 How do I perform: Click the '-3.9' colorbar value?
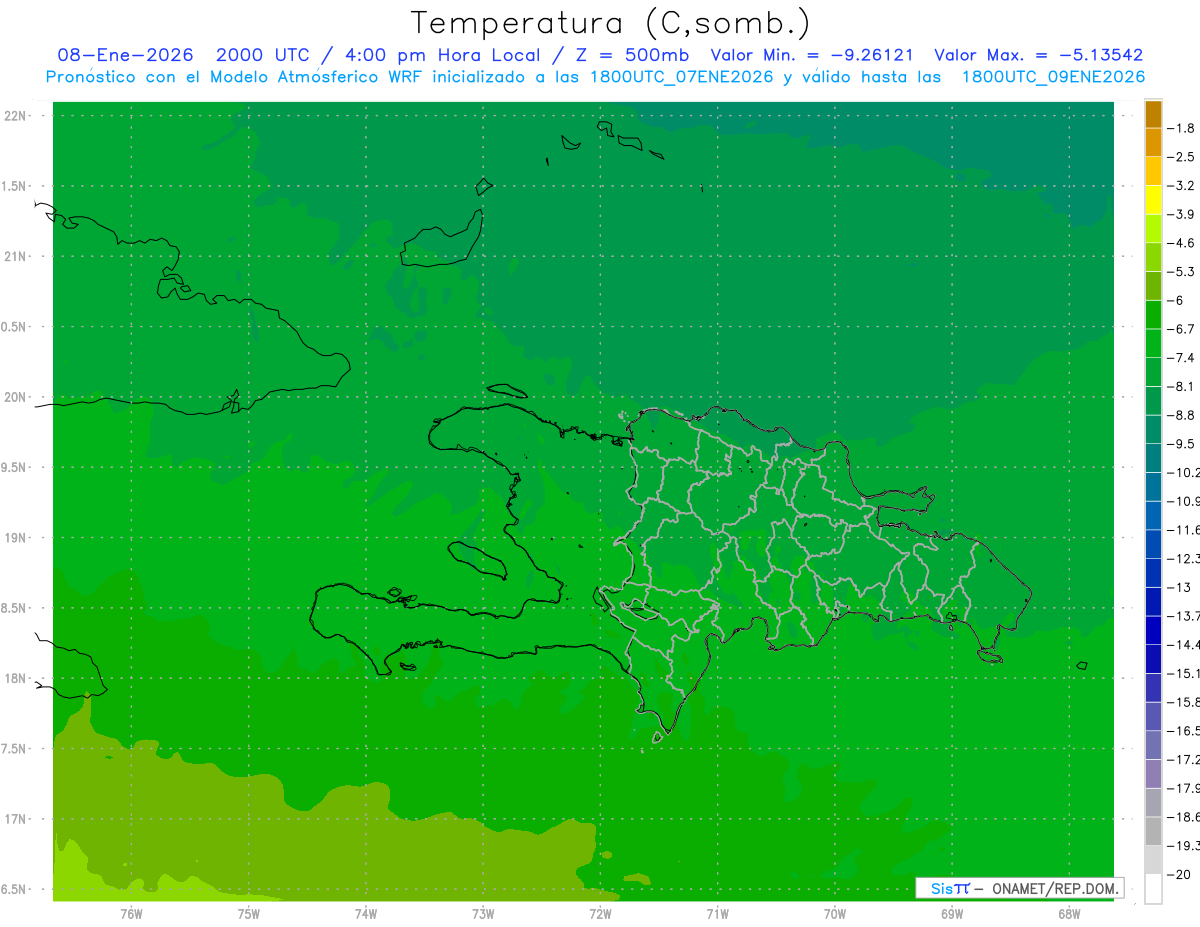tap(1181, 214)
